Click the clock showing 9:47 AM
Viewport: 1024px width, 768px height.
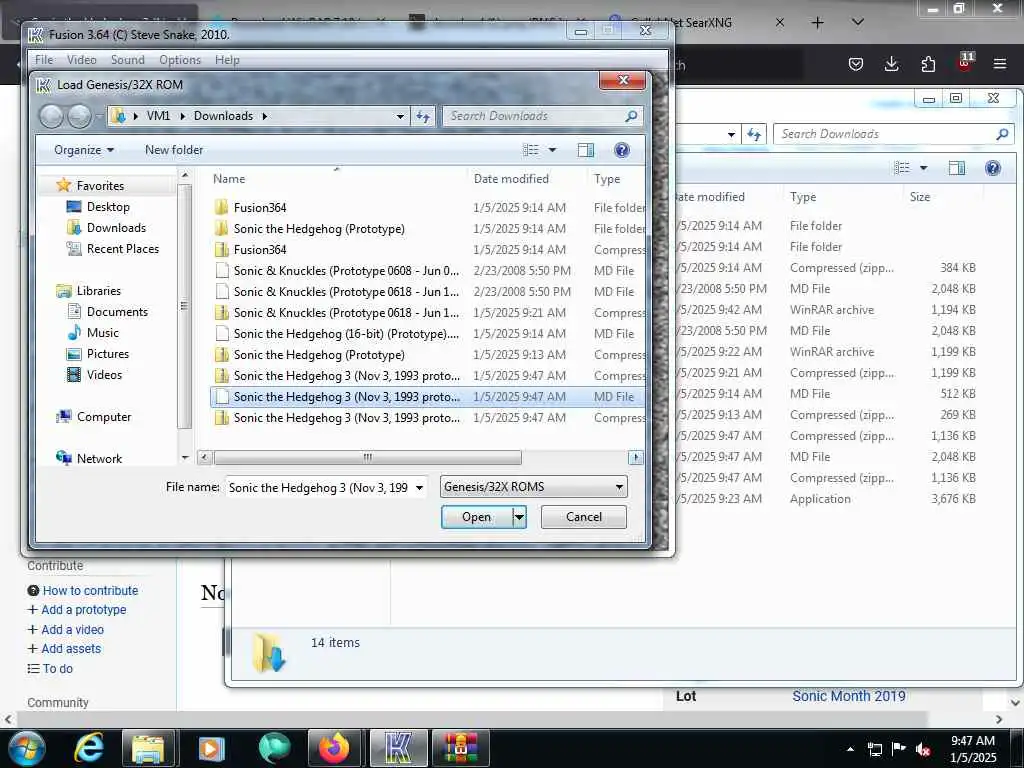click(972, 741)
